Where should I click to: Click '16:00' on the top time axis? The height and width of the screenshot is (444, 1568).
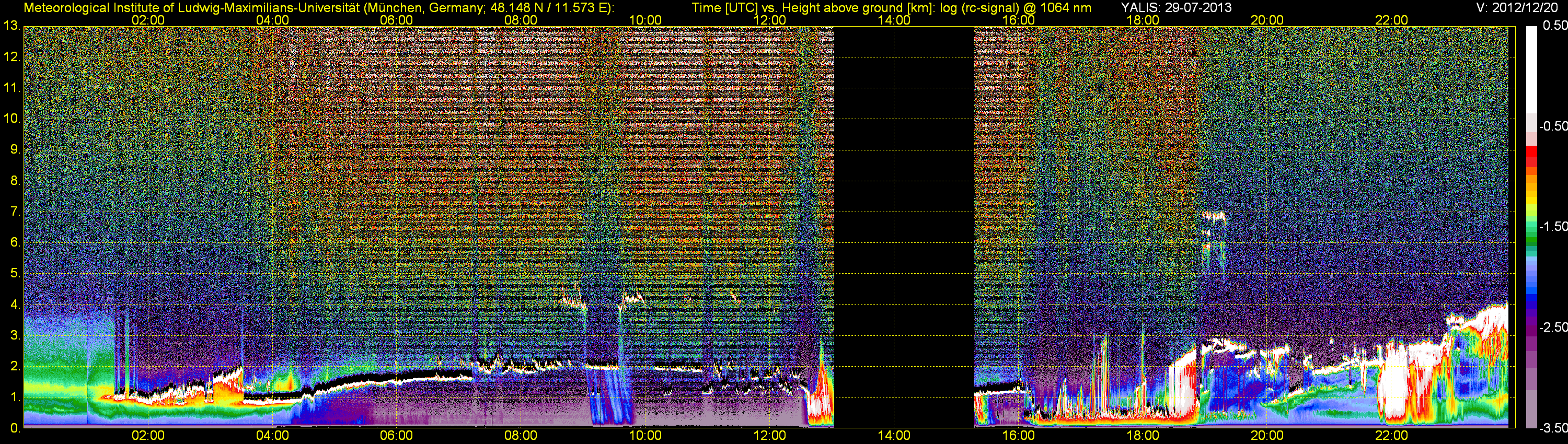[x=1018, y=20]
